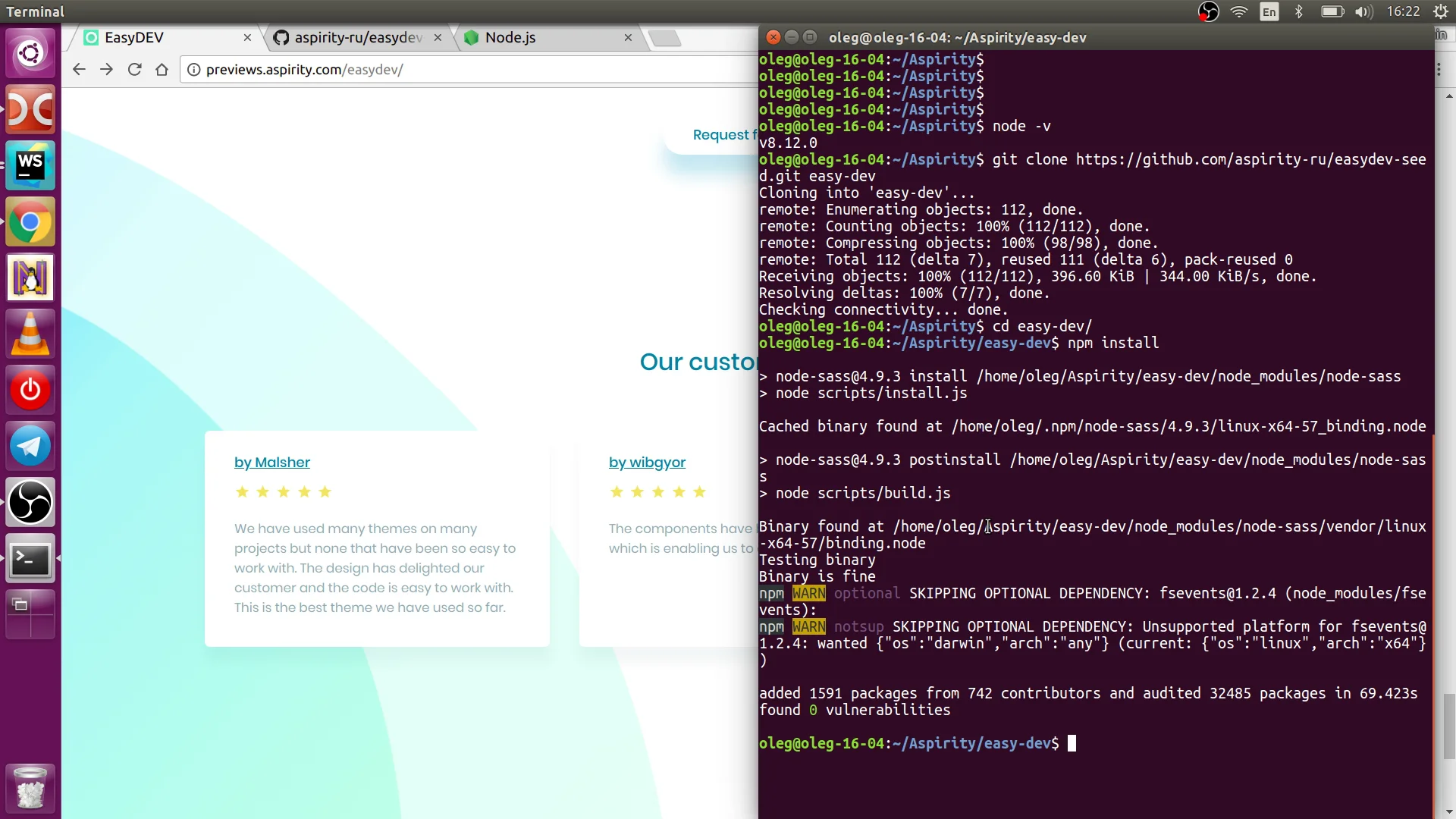
Task: Open the En keyboard layout menu
Action: (x=1269, y=11)
